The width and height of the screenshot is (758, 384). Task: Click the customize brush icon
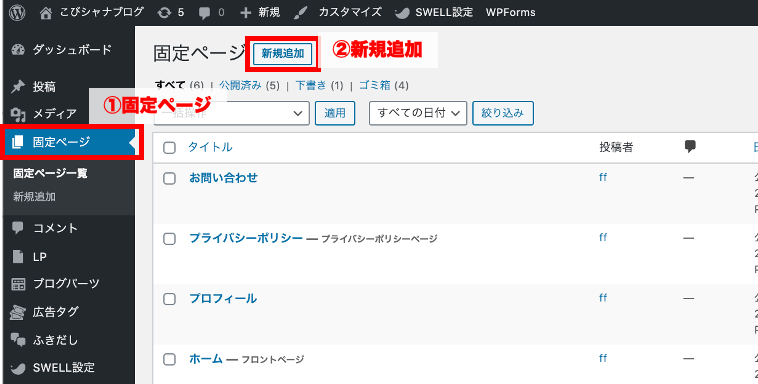click(300, 13)
